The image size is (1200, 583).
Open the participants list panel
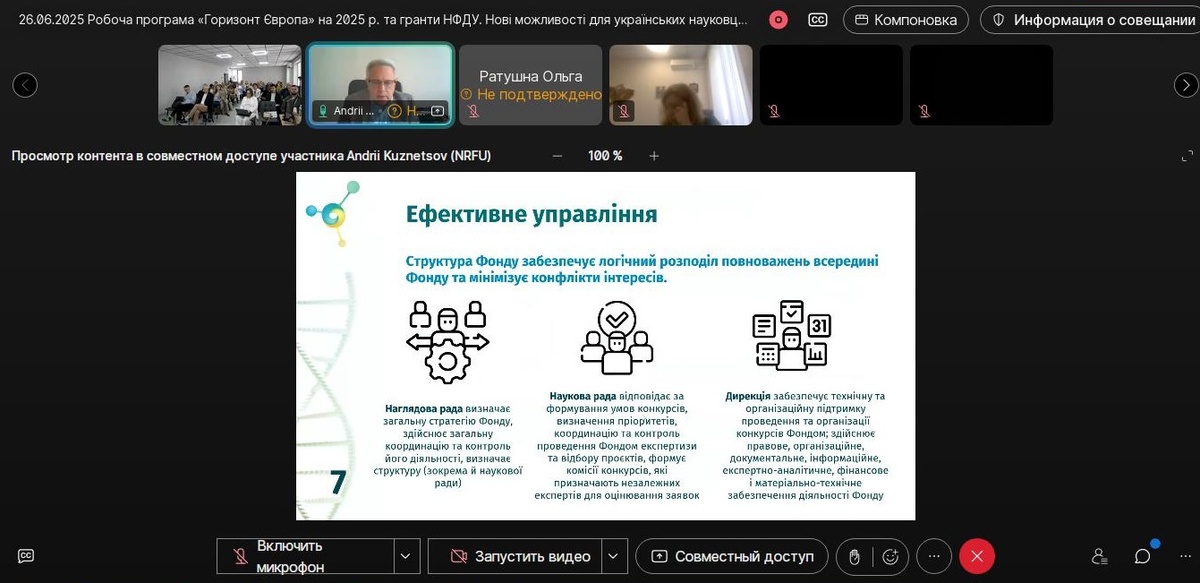(x=1099, y=556)
